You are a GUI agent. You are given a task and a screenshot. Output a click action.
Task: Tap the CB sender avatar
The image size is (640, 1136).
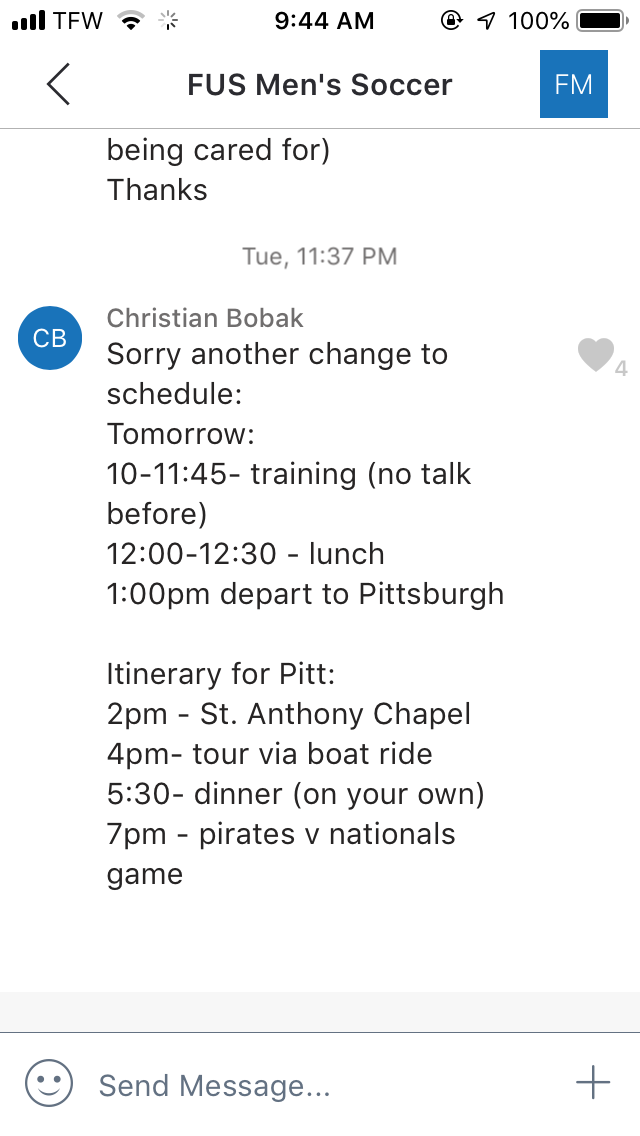click(50, 338)
